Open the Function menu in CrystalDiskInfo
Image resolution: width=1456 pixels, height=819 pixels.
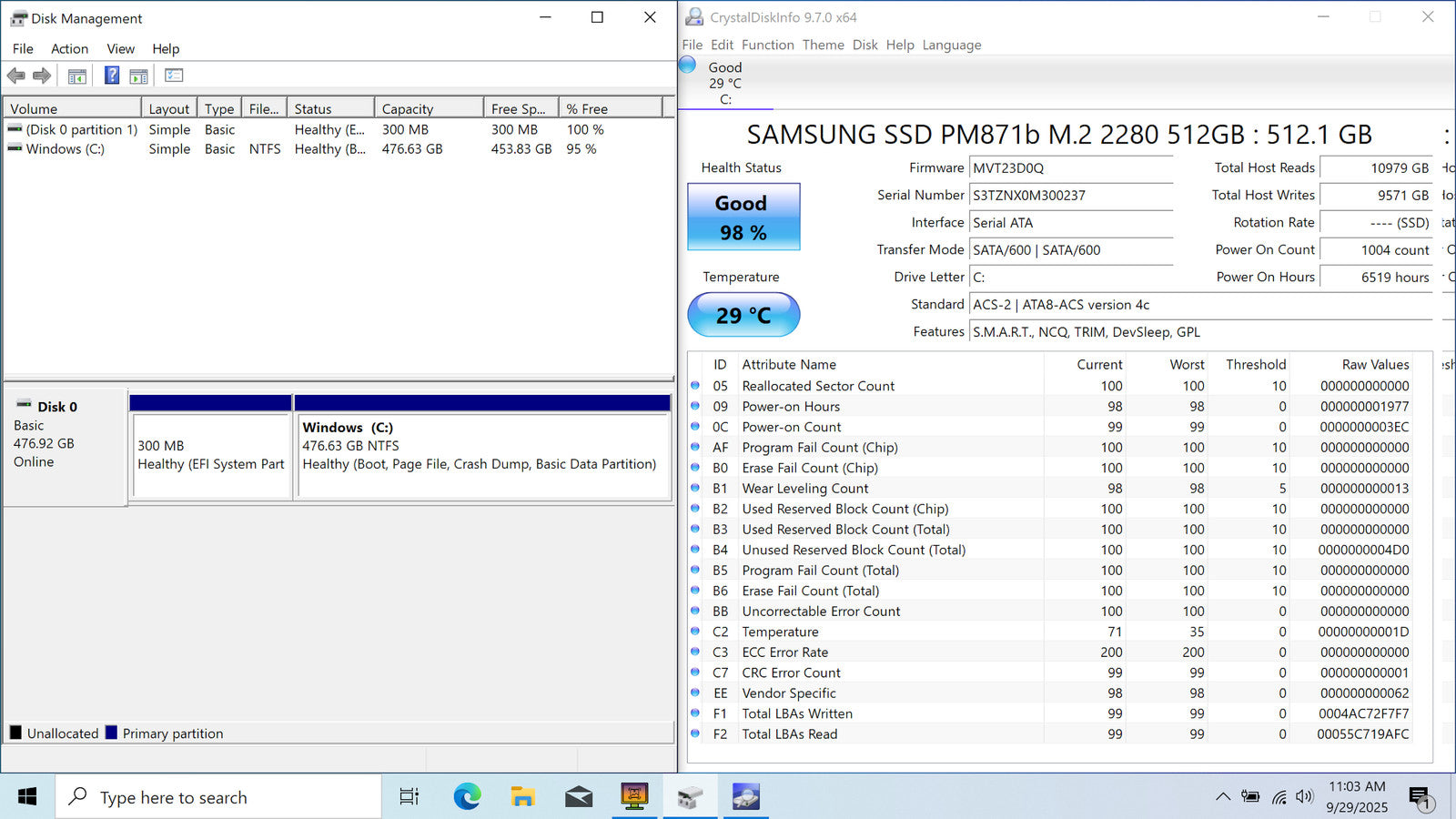pyautogui.click(x=767, y=45)
